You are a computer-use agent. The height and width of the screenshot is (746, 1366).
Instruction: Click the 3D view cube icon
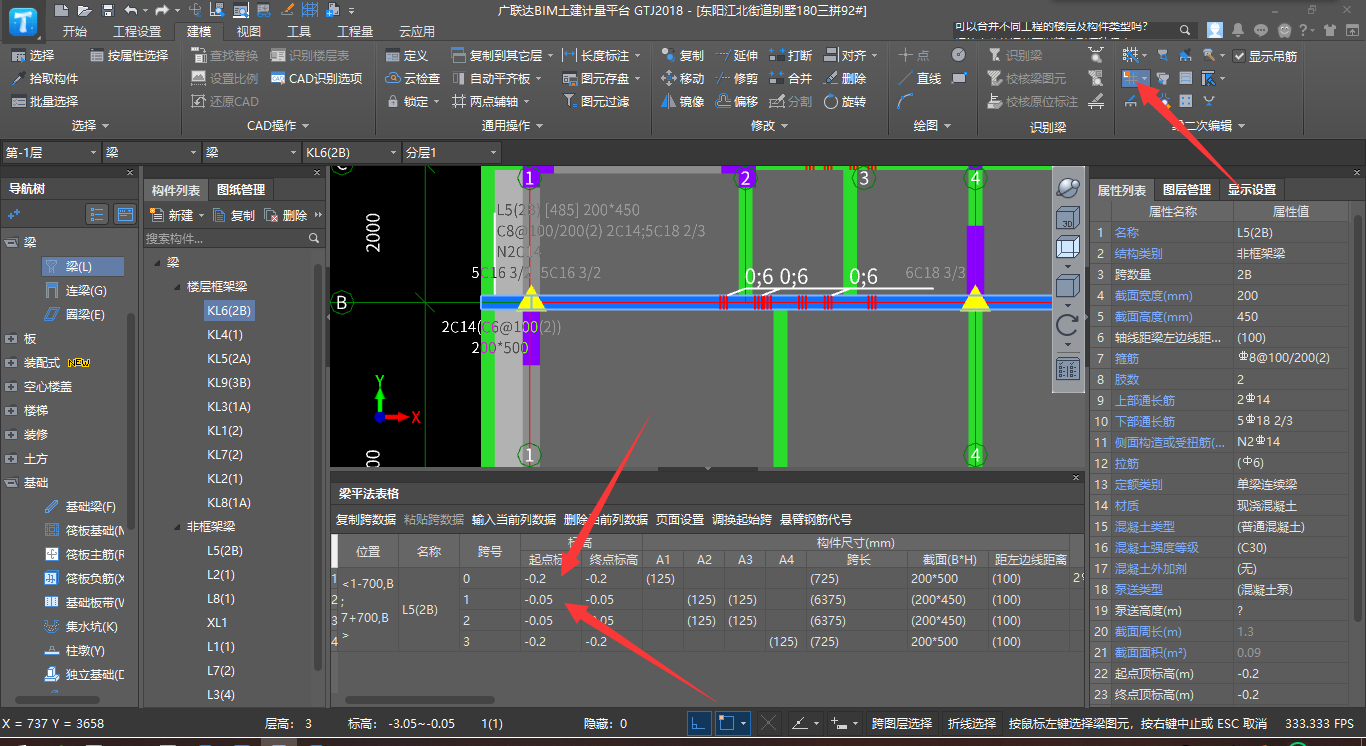tap(1067, 216)
